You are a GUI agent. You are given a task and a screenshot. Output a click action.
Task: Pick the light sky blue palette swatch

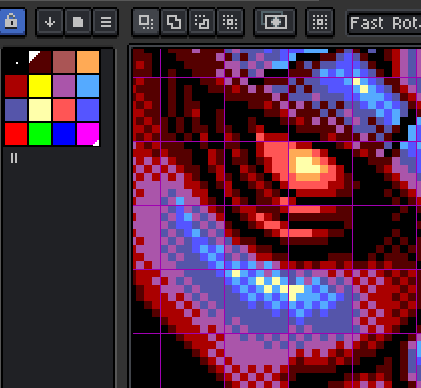click(x=88, y=86)
